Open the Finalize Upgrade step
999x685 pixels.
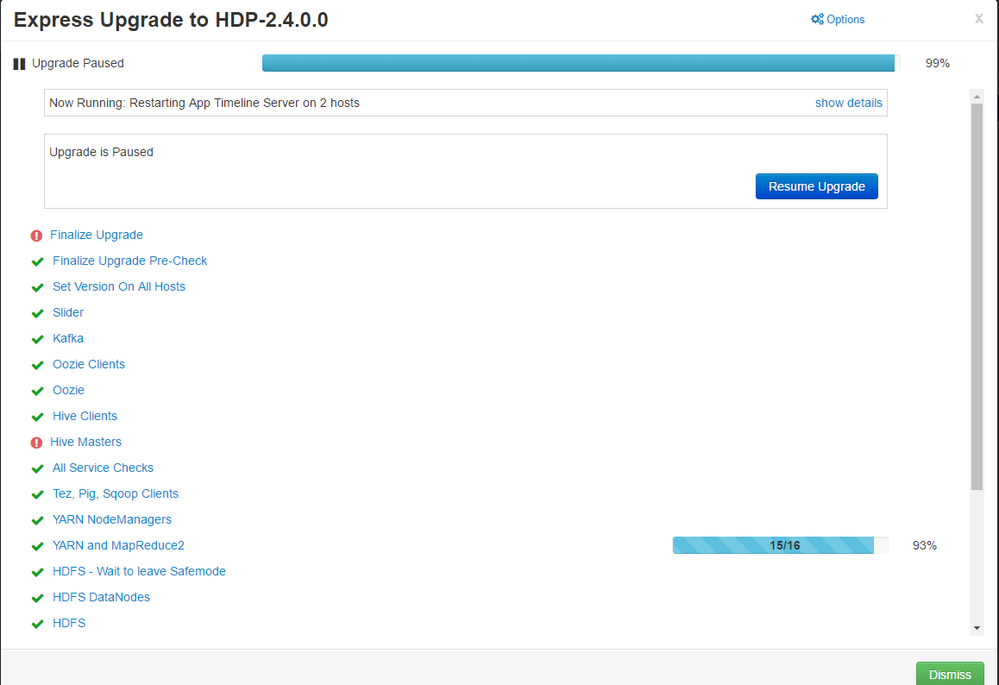pyautogui.click(x=96, y=235)
